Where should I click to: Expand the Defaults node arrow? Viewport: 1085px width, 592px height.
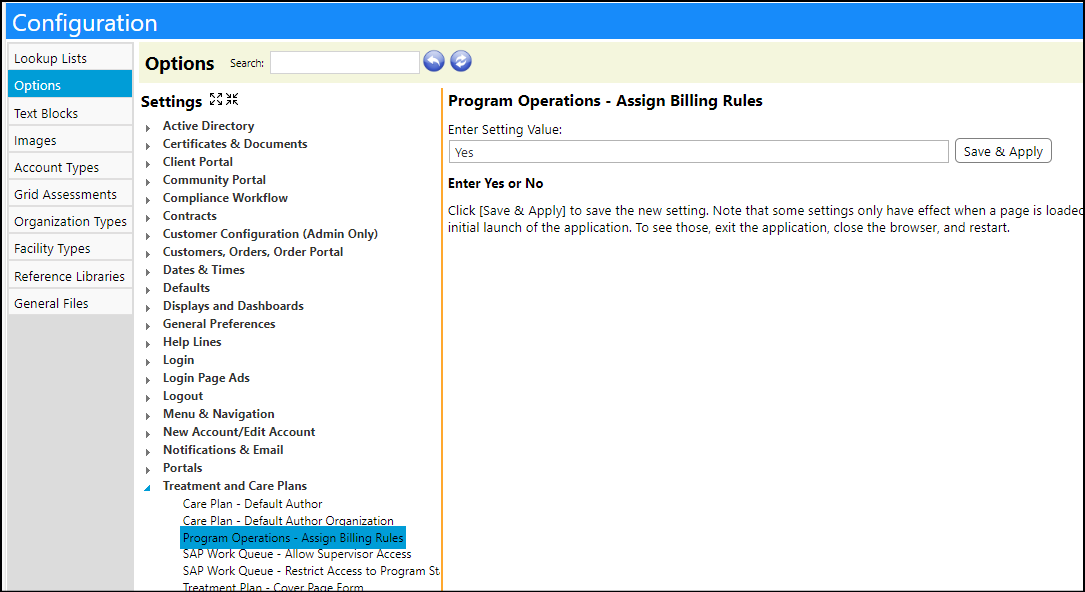(x=148, y=290)
